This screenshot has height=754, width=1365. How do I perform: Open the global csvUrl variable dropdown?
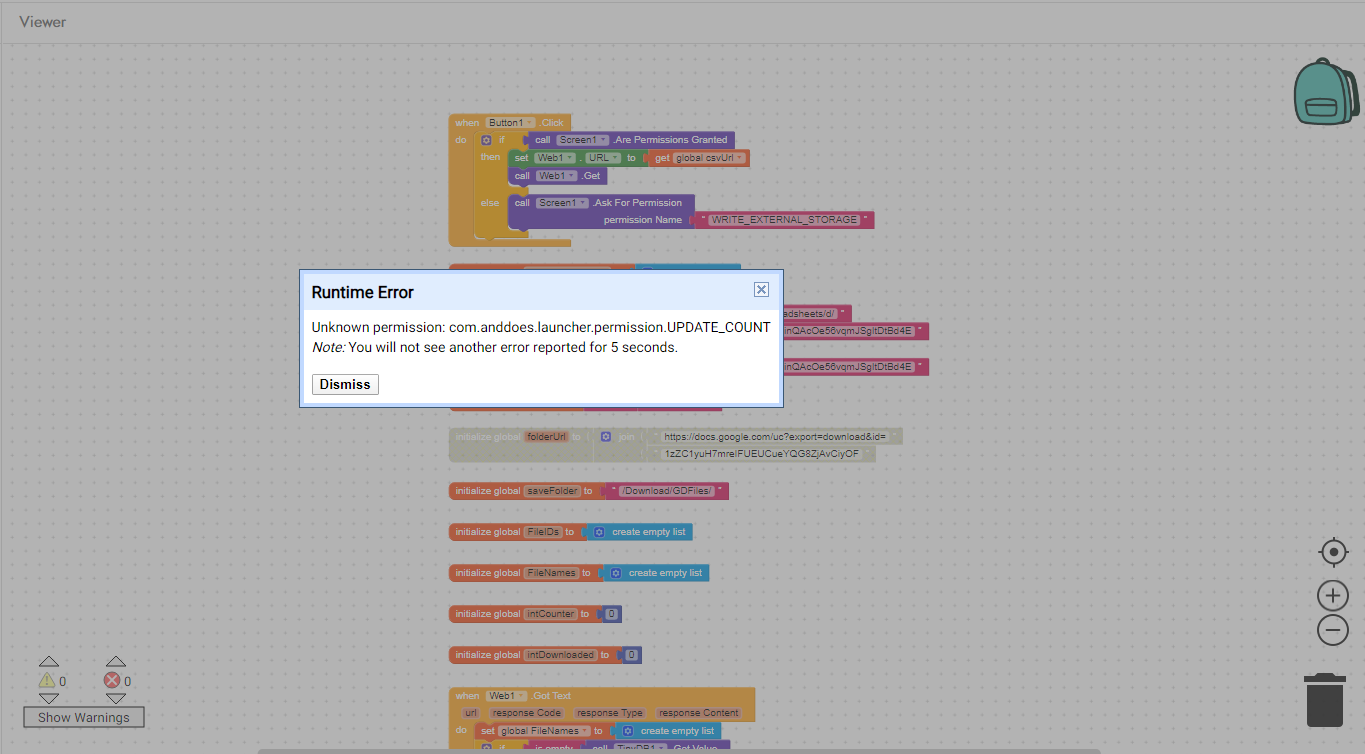[709, 158]
